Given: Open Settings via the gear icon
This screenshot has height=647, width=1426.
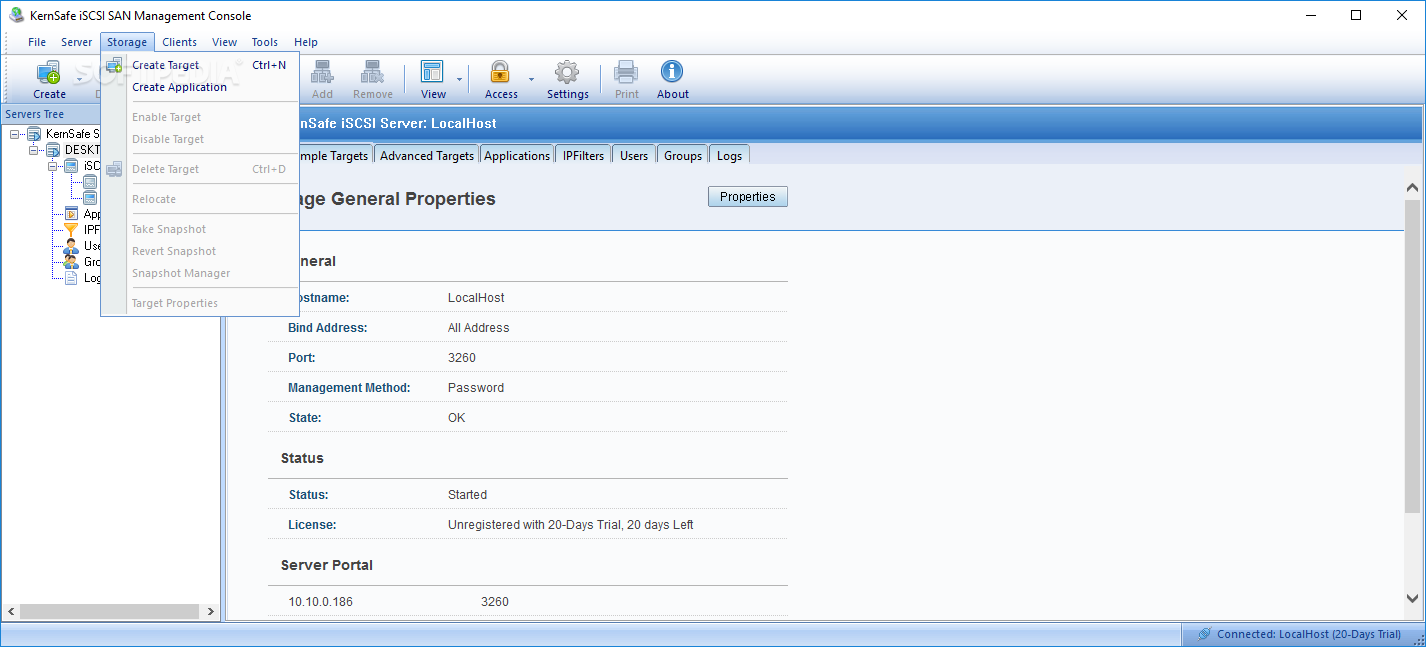Looking at the screenshot, I should tap(567, 72).
